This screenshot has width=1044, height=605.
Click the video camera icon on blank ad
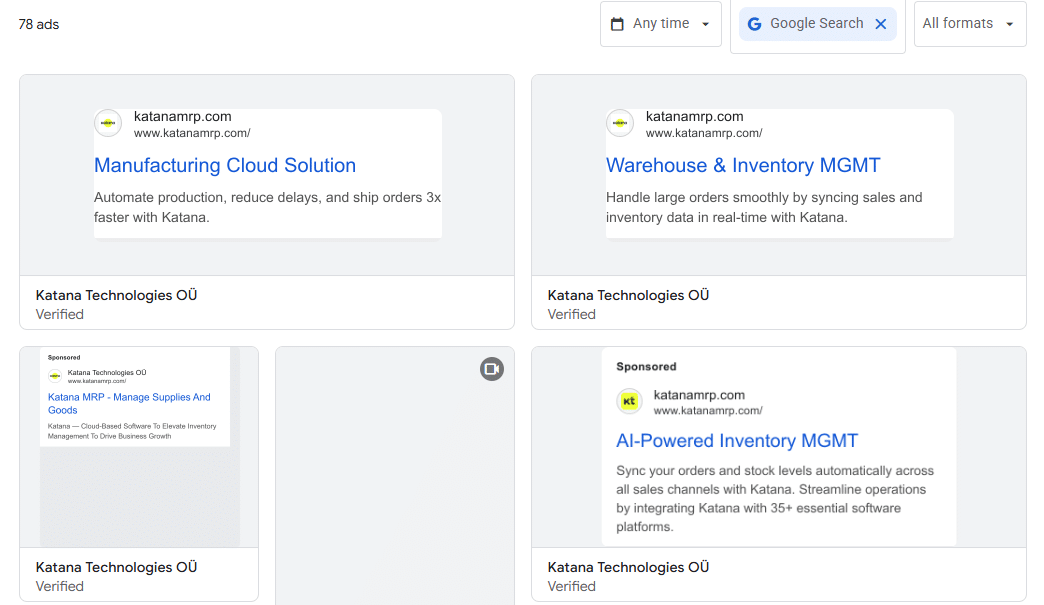pyautogui.click(x=491, y=369)
